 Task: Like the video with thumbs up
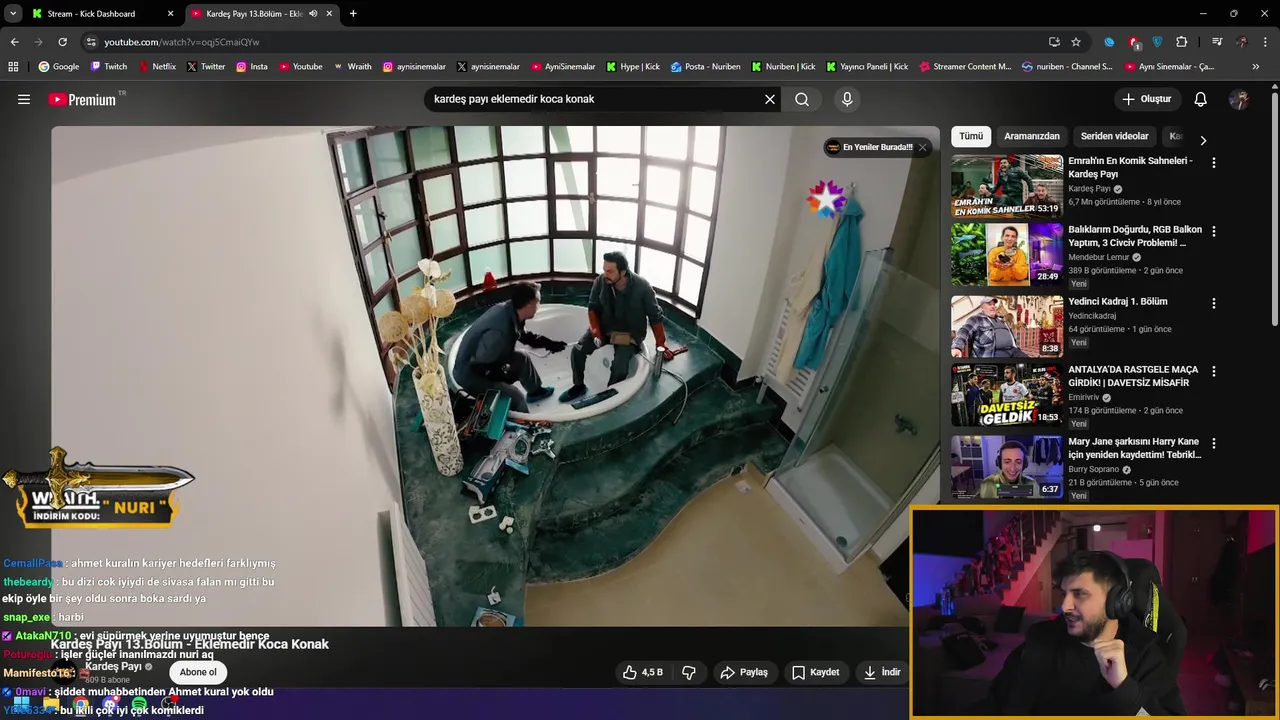click(x=642, y=672)
